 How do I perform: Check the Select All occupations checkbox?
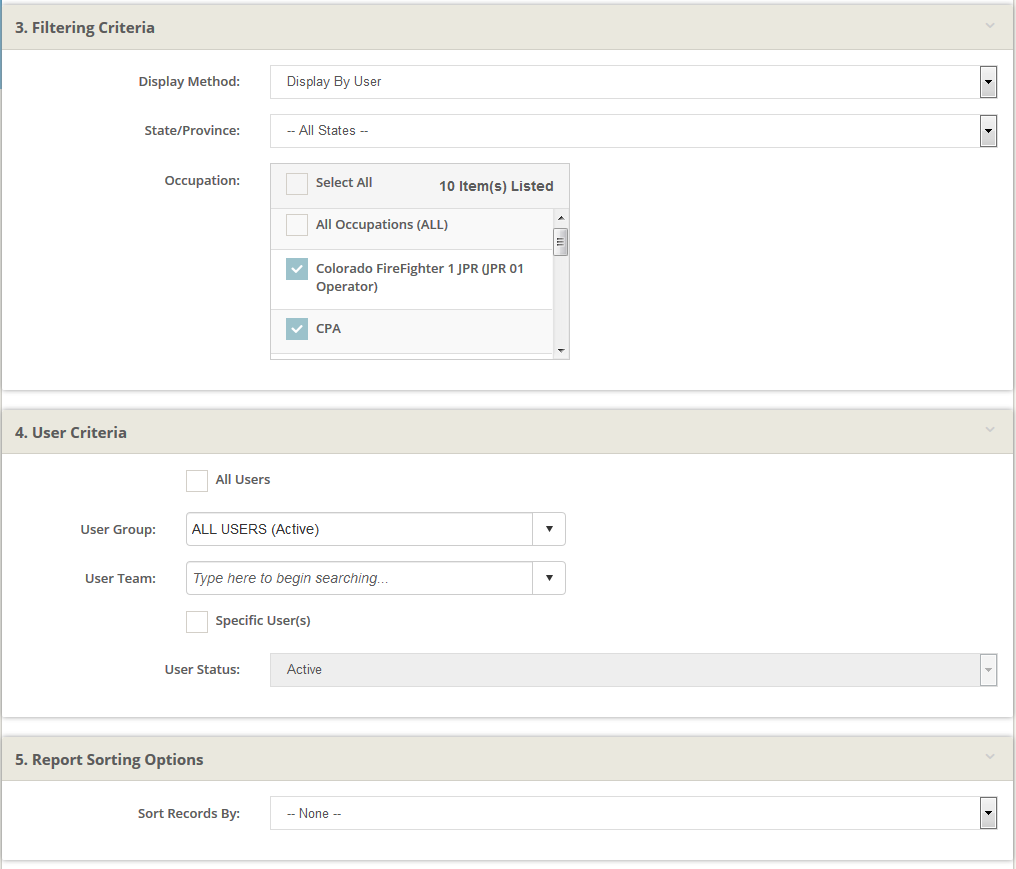[x=297, y=184]
